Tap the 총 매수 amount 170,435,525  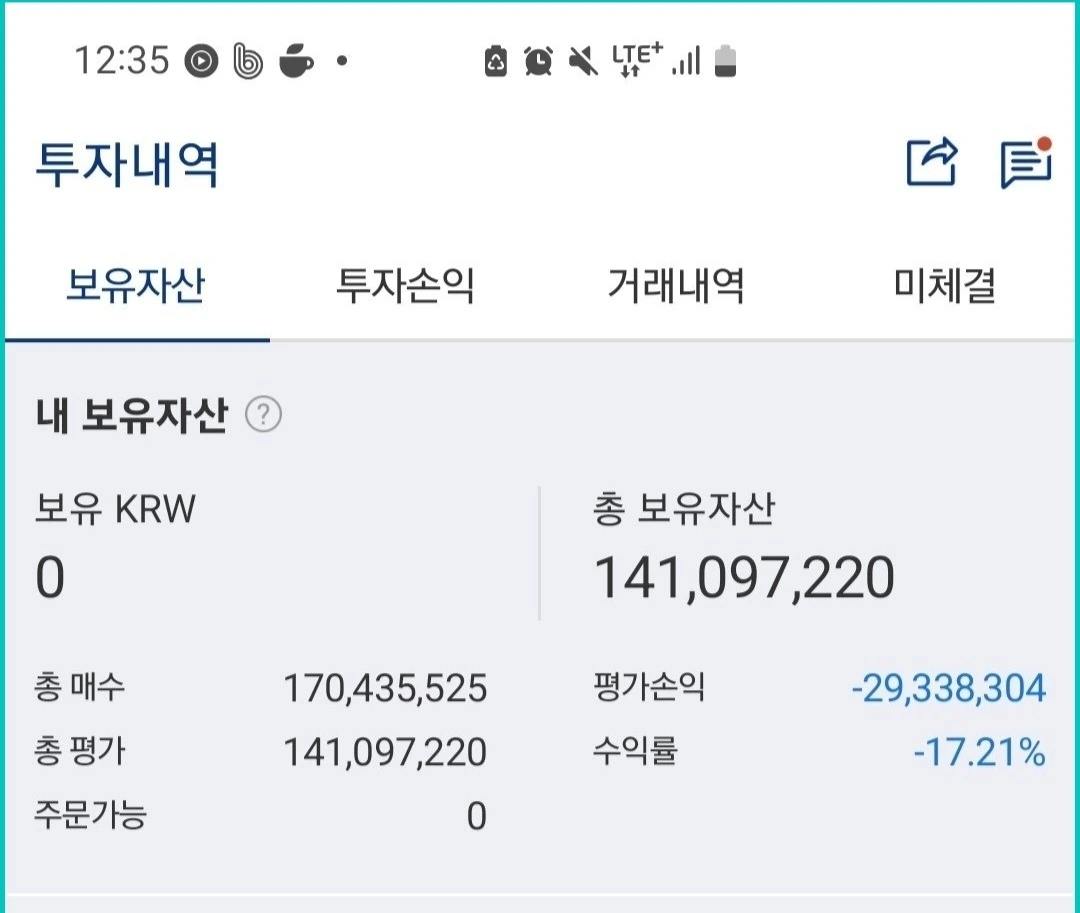click(x=385, y=688)
